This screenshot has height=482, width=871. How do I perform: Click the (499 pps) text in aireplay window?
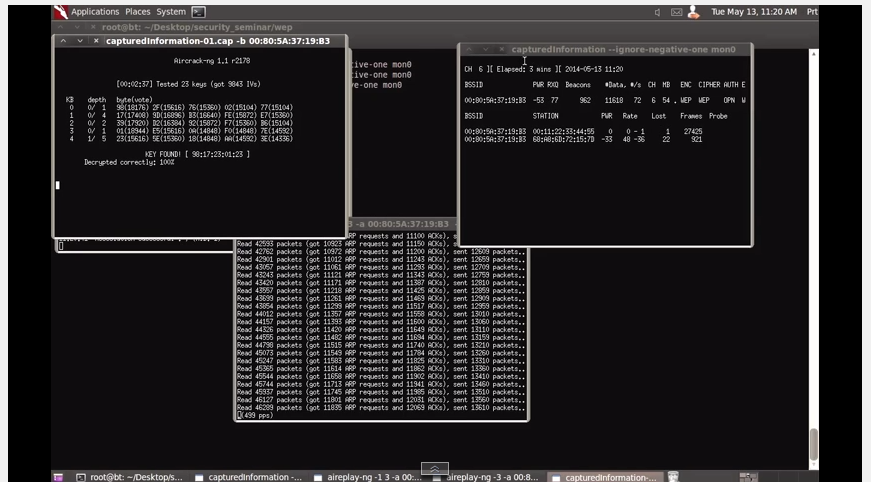point(256,415)
